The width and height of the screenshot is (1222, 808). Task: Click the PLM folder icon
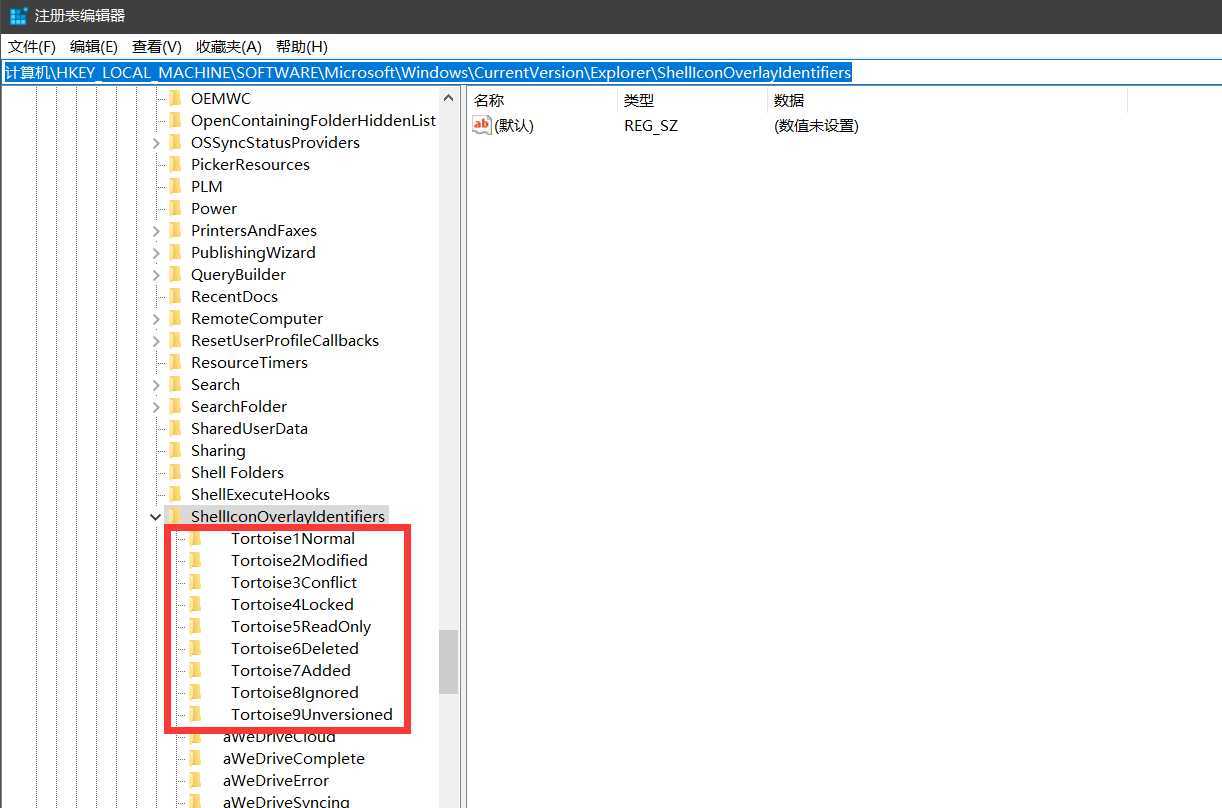[x=175, y=186]
